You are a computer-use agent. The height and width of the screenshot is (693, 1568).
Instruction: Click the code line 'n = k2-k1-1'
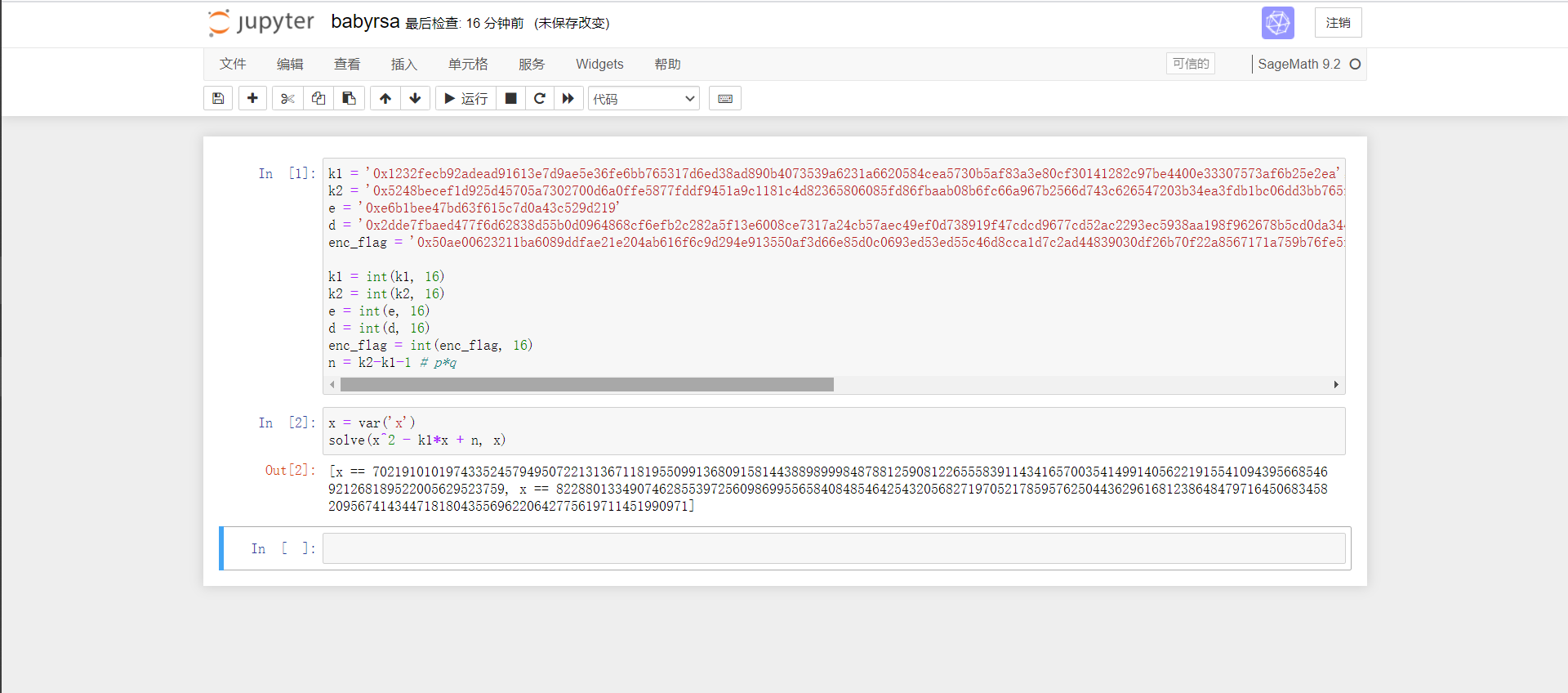(x=369, y=362)
